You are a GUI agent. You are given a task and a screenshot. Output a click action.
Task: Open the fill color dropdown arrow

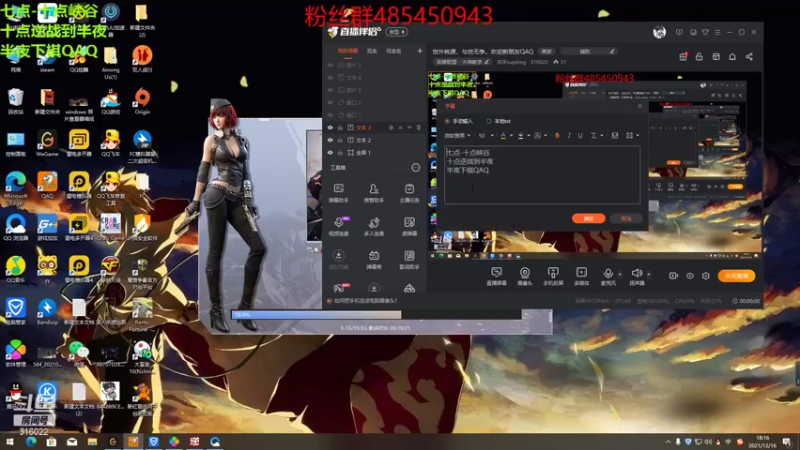coord(529,136)
